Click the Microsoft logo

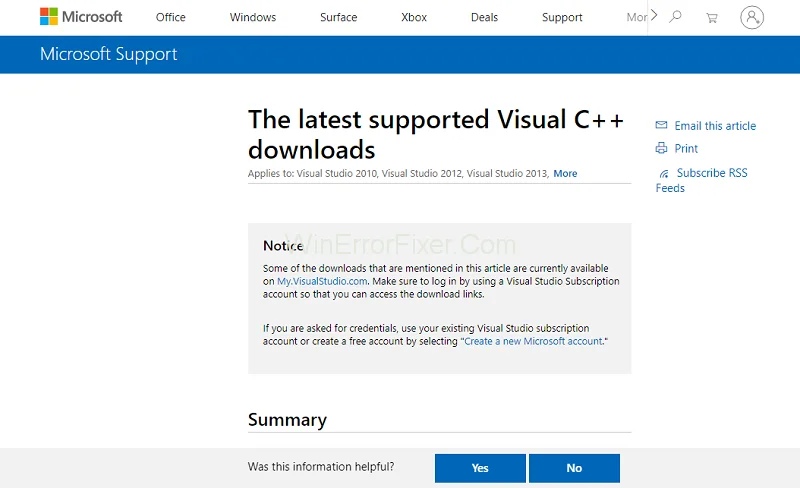tap(81, 17)
